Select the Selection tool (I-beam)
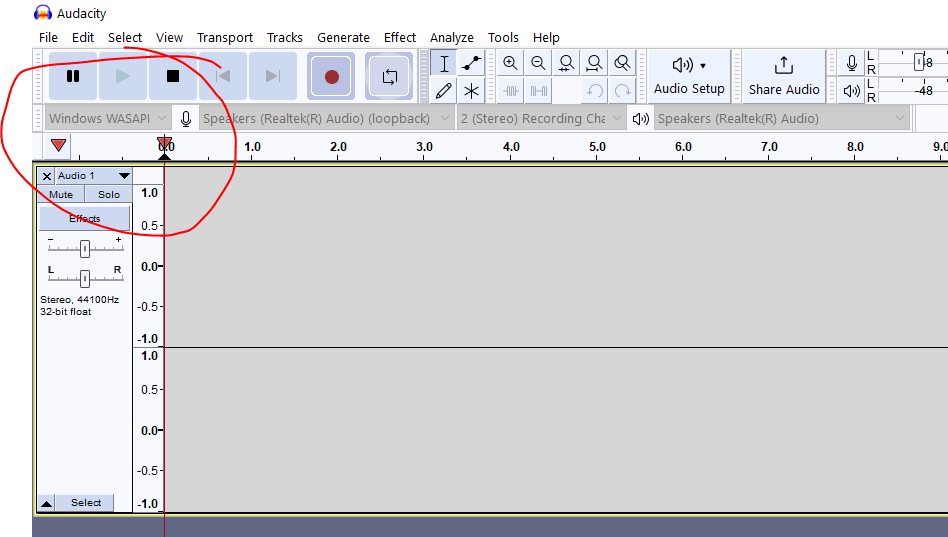Screen dimensions: 948x537 click(x=444, y=63)
